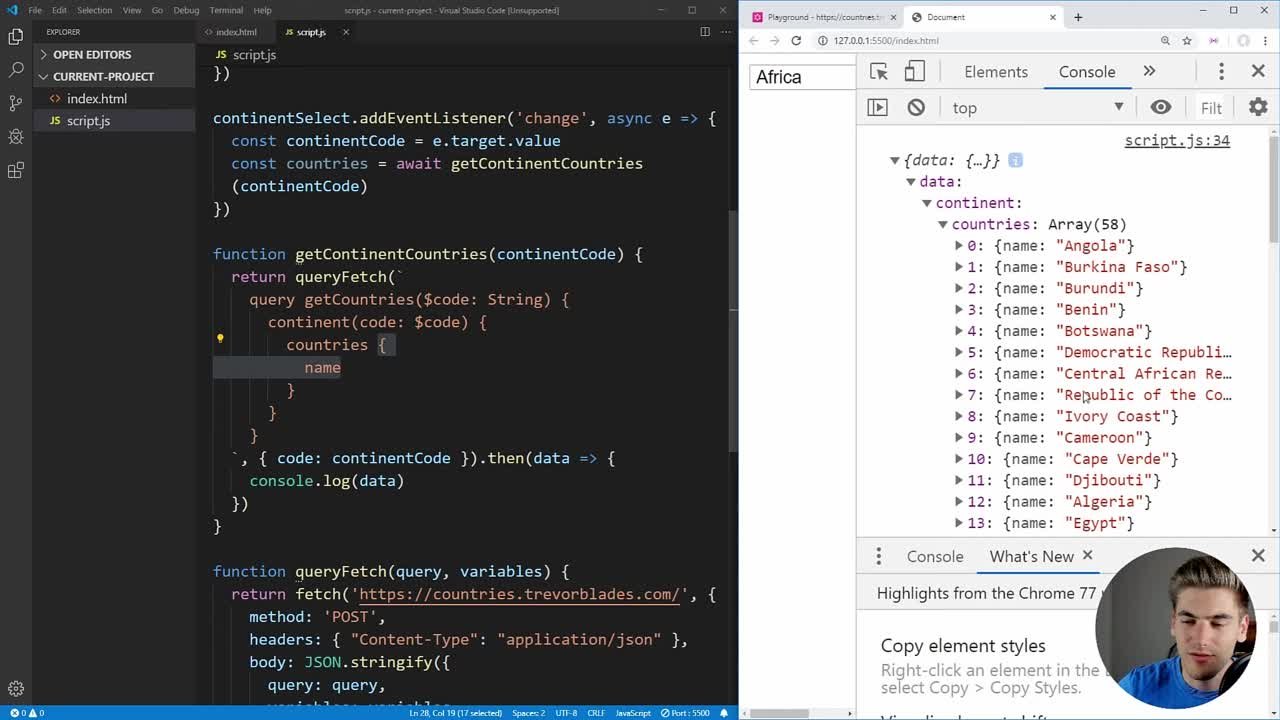
Task: Open the File menu in VS Code
Action: (x=35, y=10)
